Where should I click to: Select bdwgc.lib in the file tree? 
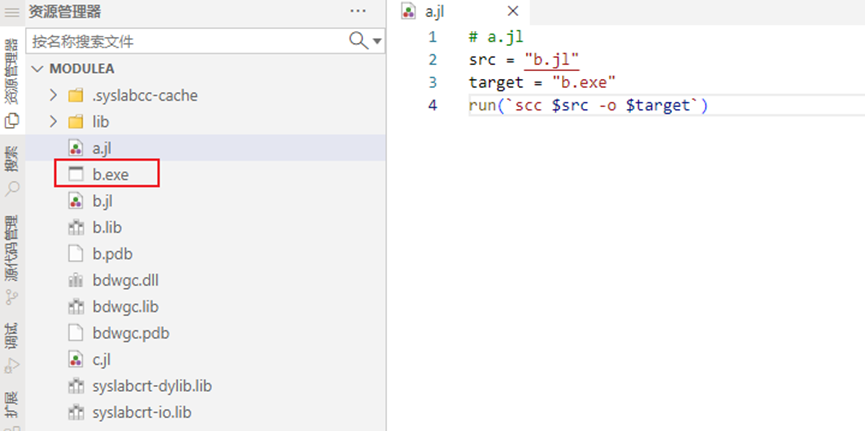click(205, 307)
